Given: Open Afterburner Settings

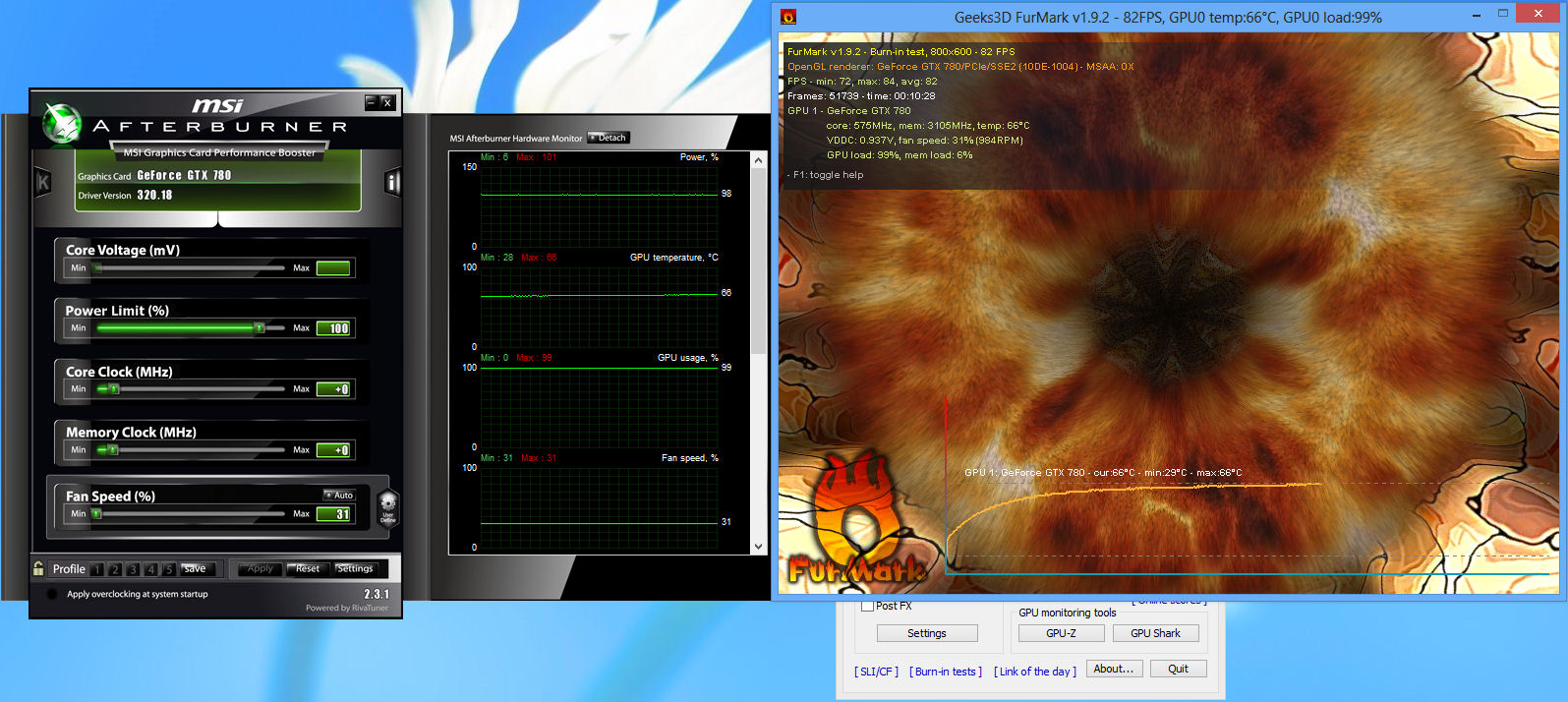Looking at the screenshot, I should (355, 568).
